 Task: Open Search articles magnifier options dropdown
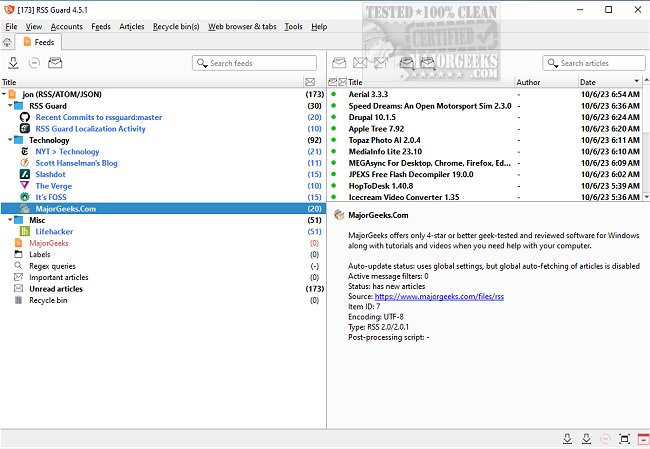pos(553,63)
